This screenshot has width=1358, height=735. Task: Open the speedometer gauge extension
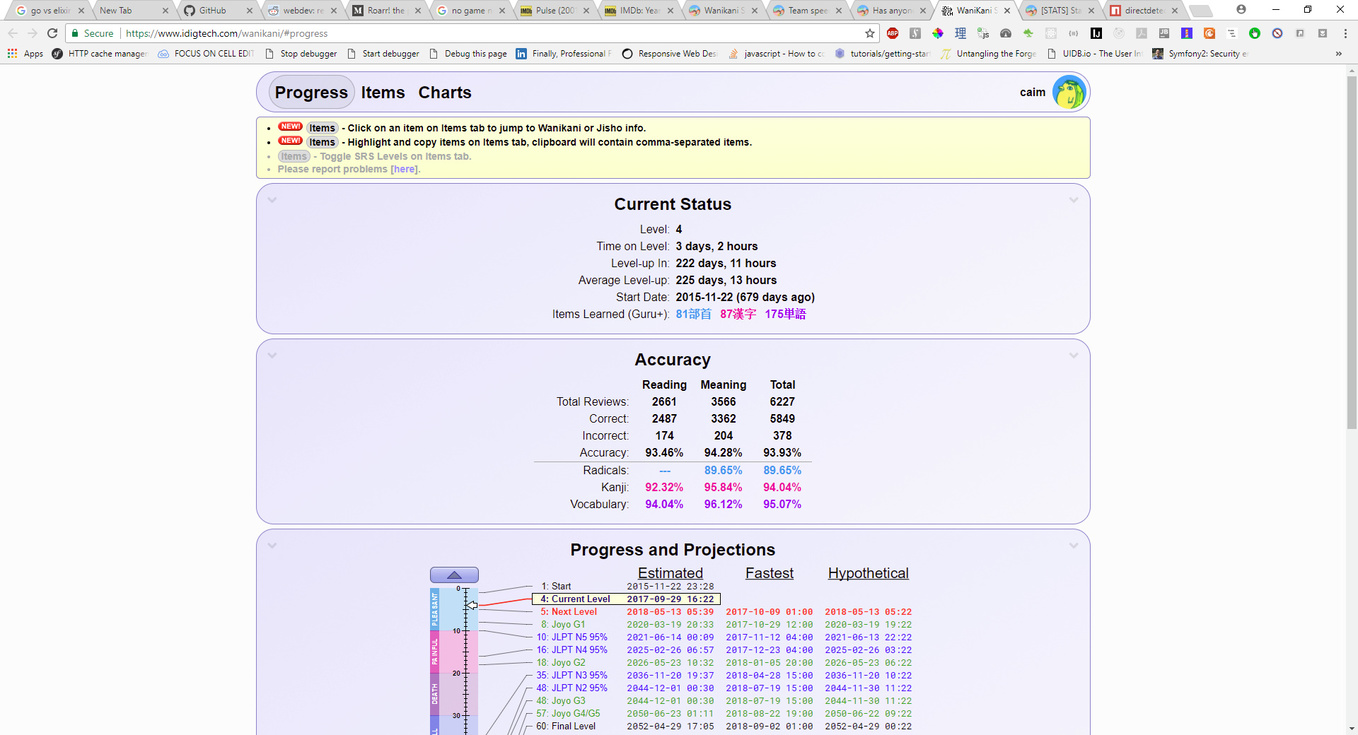1006,33
